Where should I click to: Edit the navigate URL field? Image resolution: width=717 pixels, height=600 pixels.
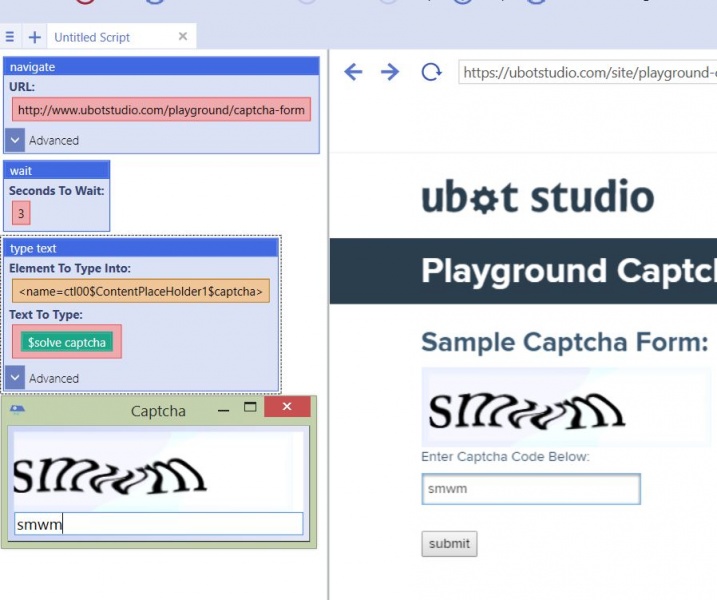161,110
